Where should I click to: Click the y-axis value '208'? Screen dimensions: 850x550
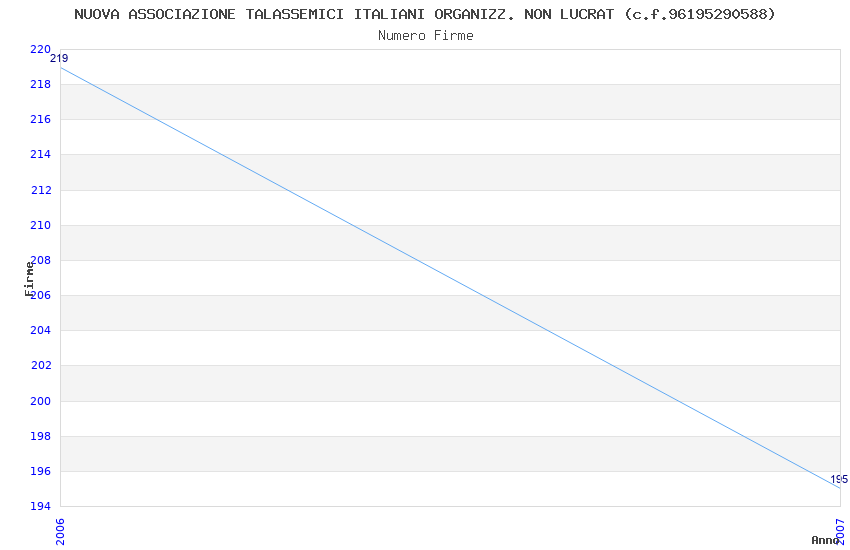click(40, 260)
